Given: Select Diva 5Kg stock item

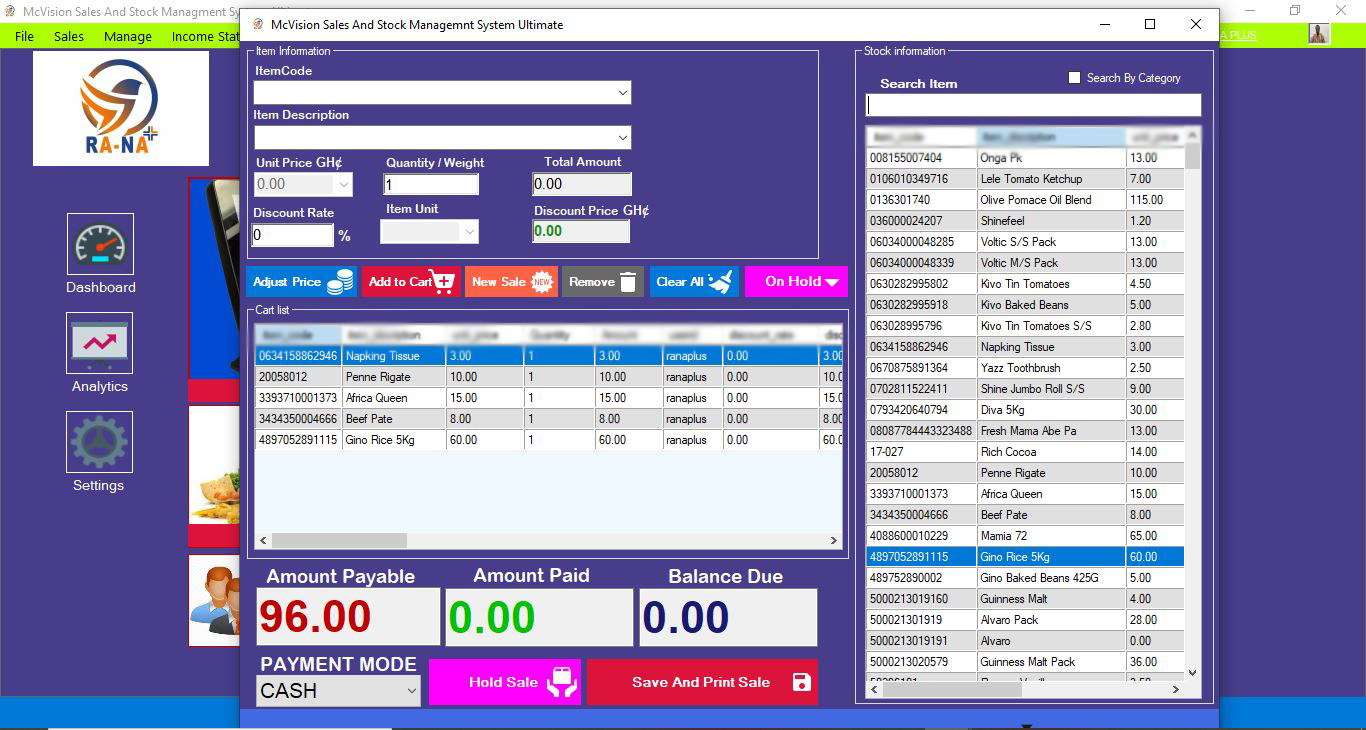Looking at the screenshot, I should 1025,410.
